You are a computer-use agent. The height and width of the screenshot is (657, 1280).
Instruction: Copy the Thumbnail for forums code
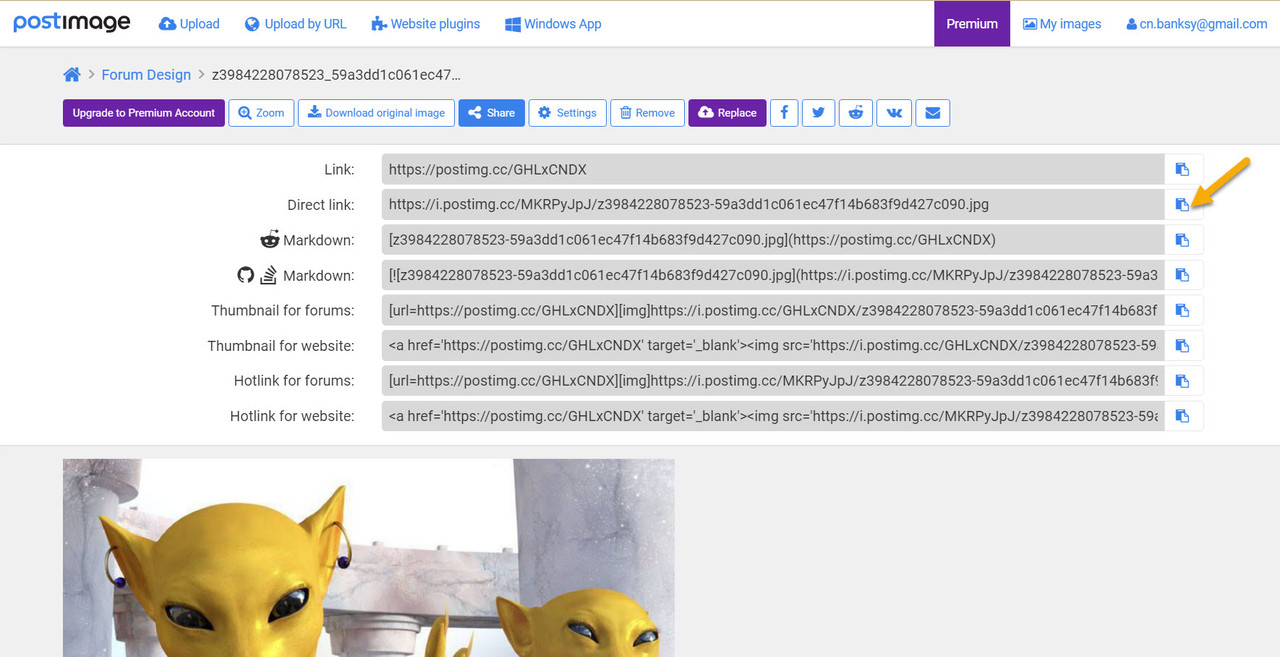click(x=1183, y=310)
